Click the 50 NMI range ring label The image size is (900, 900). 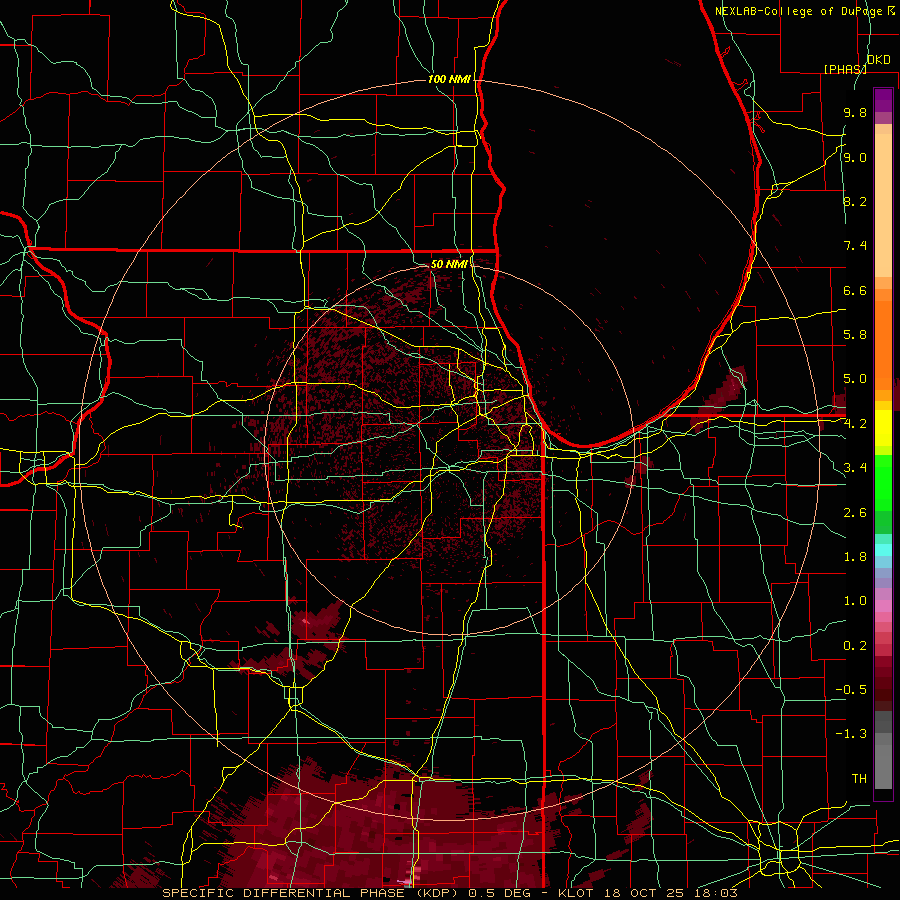point(449,264)
